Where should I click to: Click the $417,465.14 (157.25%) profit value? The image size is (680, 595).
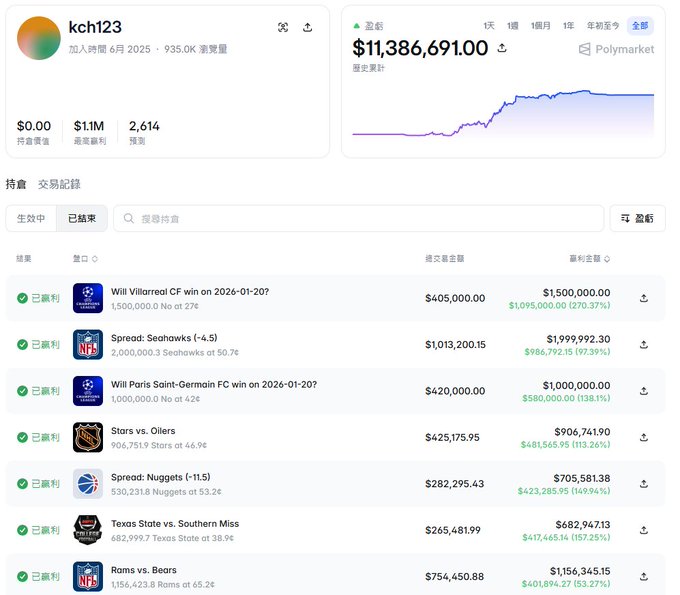[566, 537]
